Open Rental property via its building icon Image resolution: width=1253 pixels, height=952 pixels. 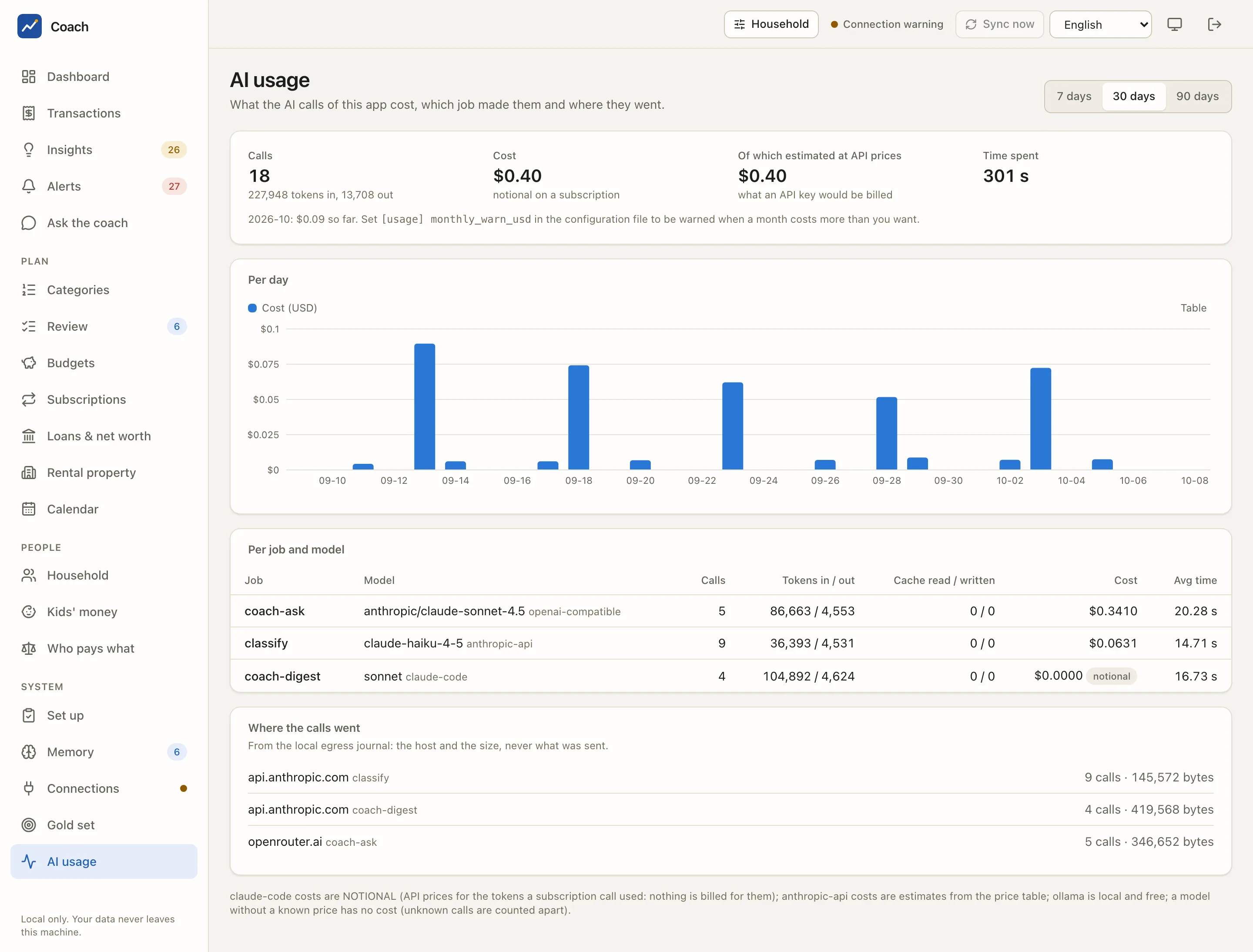(x=29, y=473)
